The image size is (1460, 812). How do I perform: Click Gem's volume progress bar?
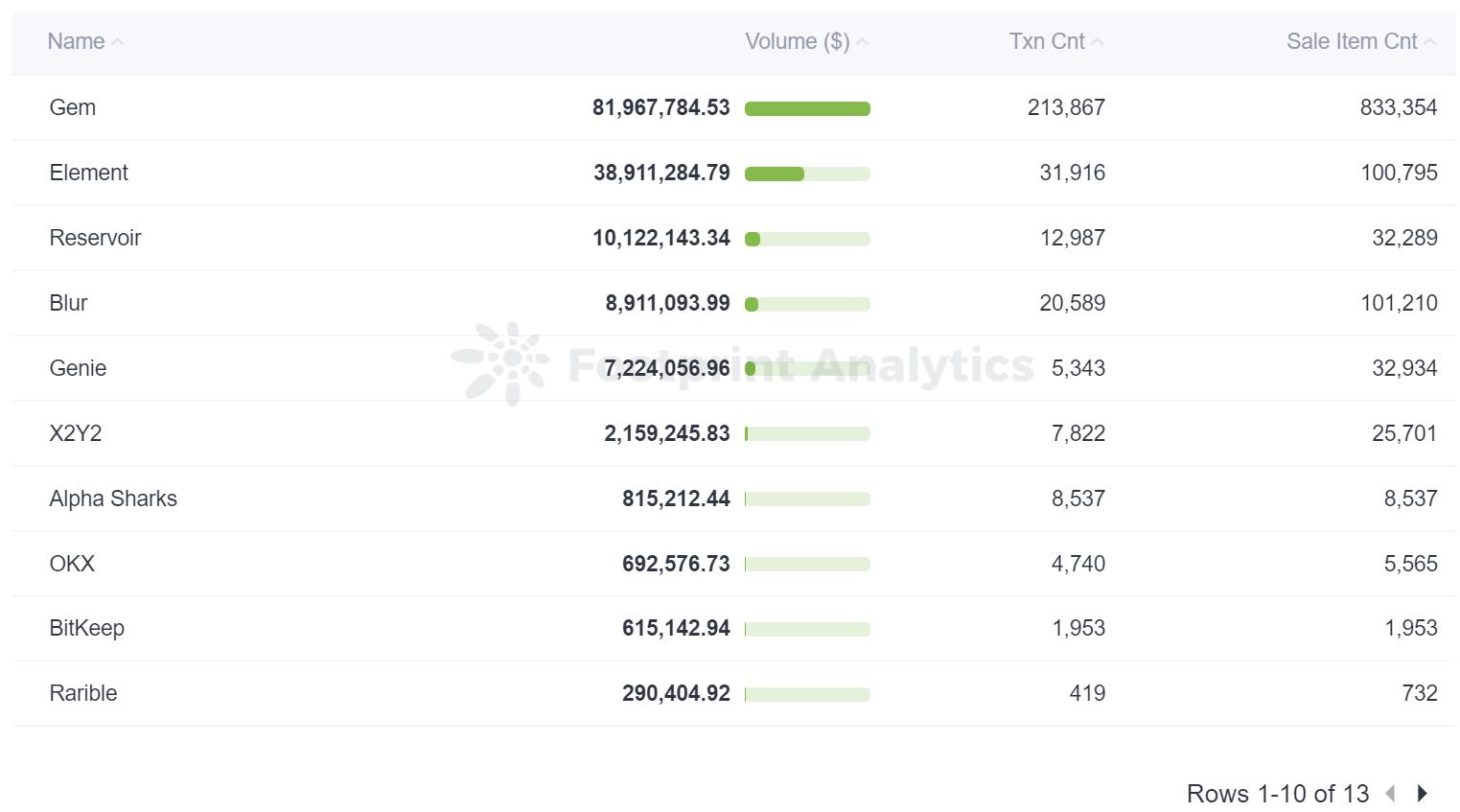point(807,108)
